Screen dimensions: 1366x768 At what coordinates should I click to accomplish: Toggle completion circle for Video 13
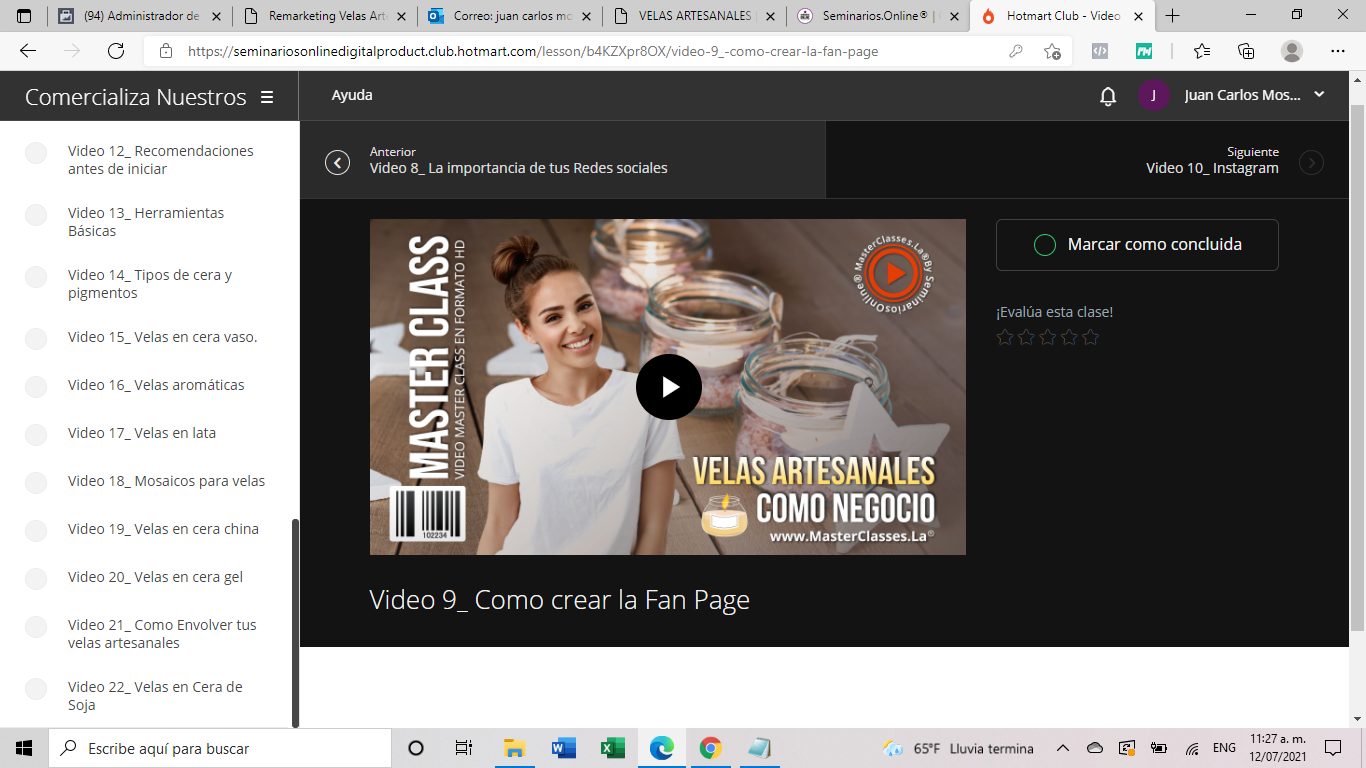pos(36,215)
